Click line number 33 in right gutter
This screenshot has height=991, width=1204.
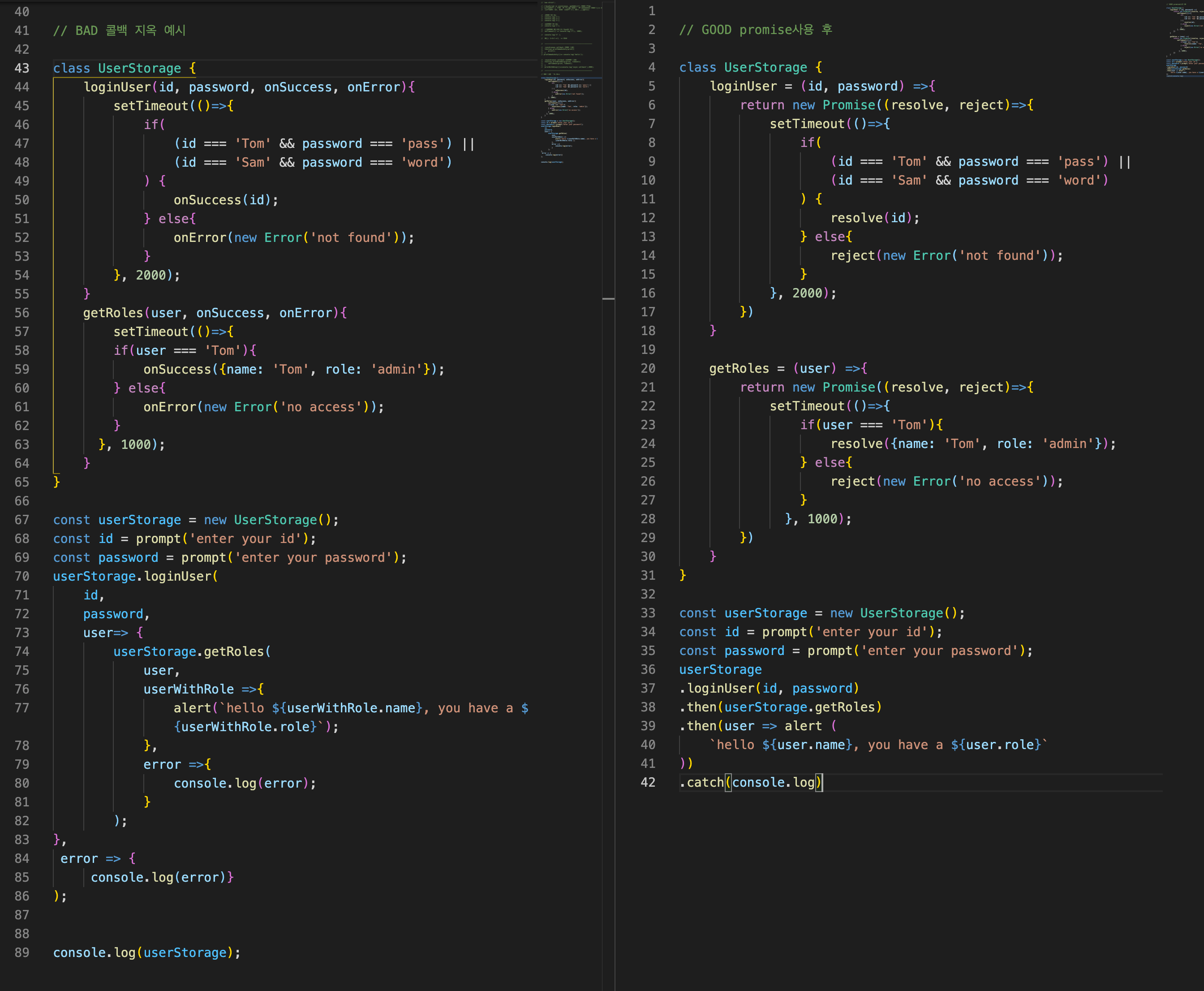648,612
